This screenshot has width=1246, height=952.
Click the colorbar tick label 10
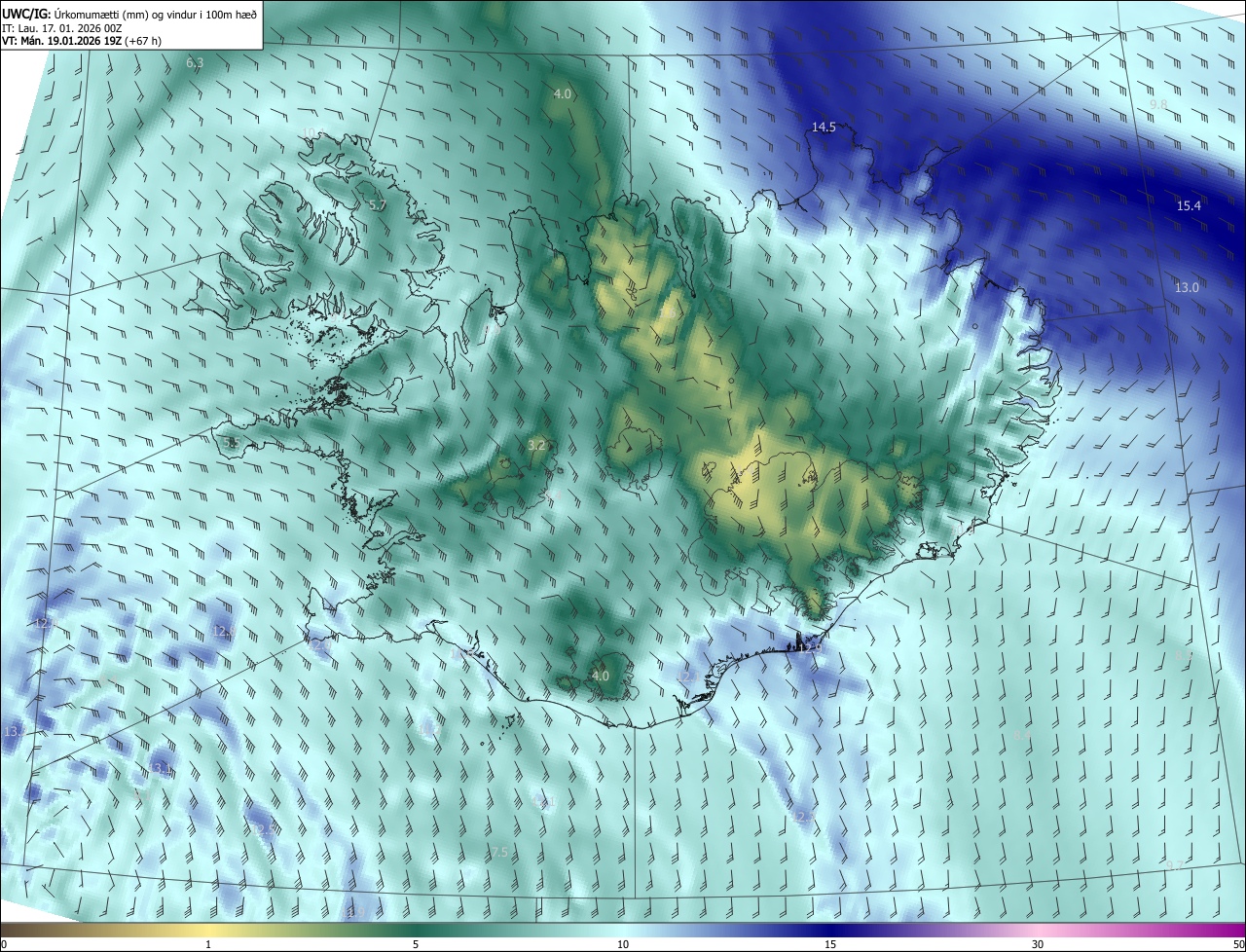coord(623,944)
